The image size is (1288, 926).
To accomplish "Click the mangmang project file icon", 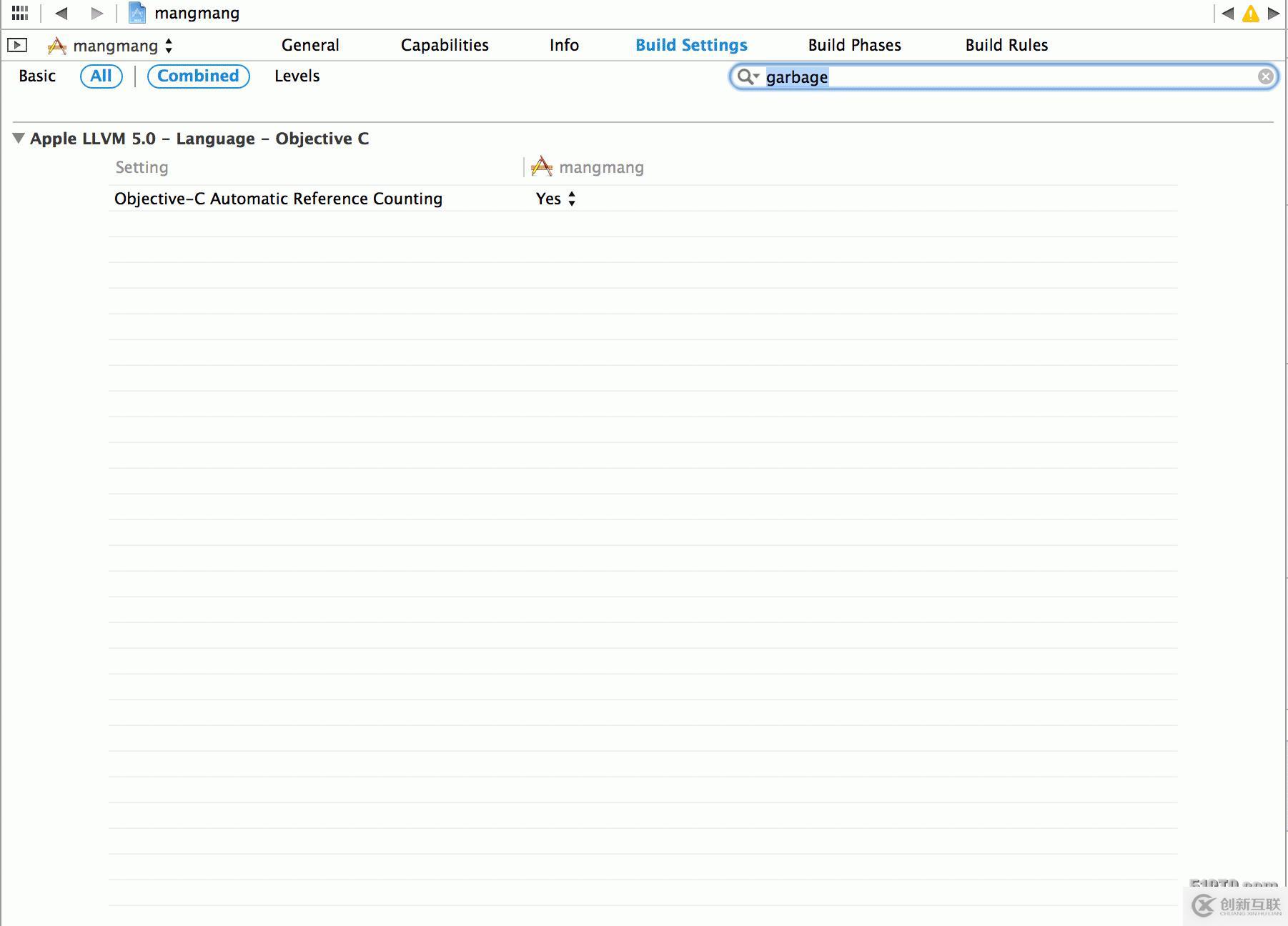I will click(137, 13).
